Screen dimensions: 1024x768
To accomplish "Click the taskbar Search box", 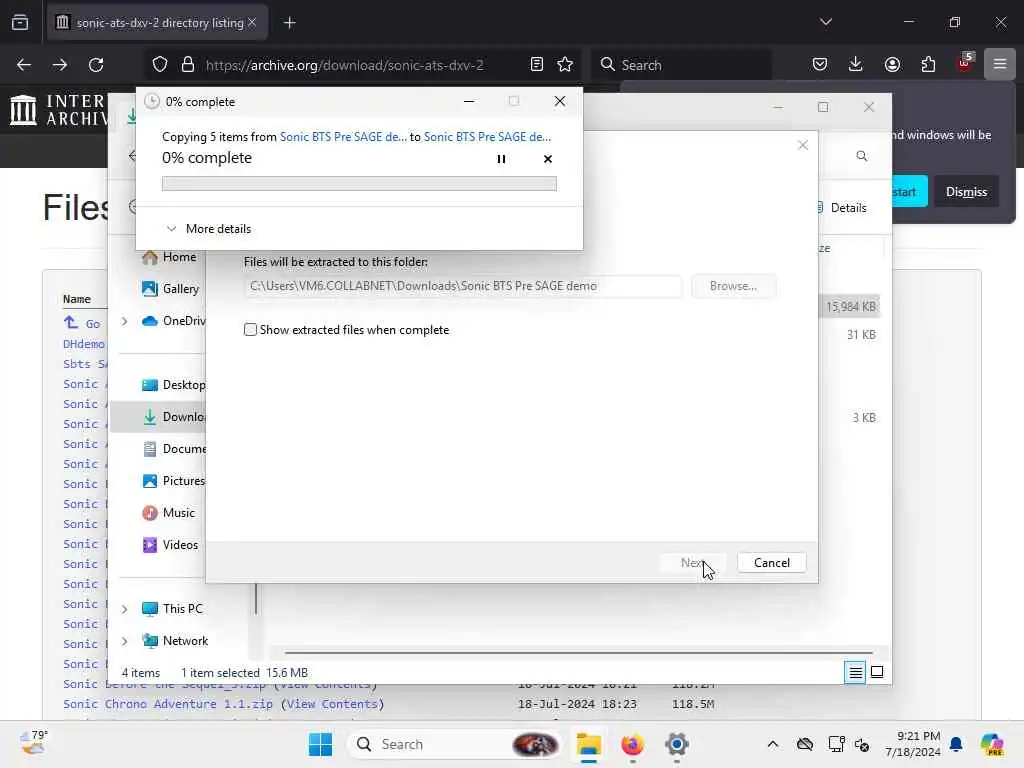I will (455, 744).
